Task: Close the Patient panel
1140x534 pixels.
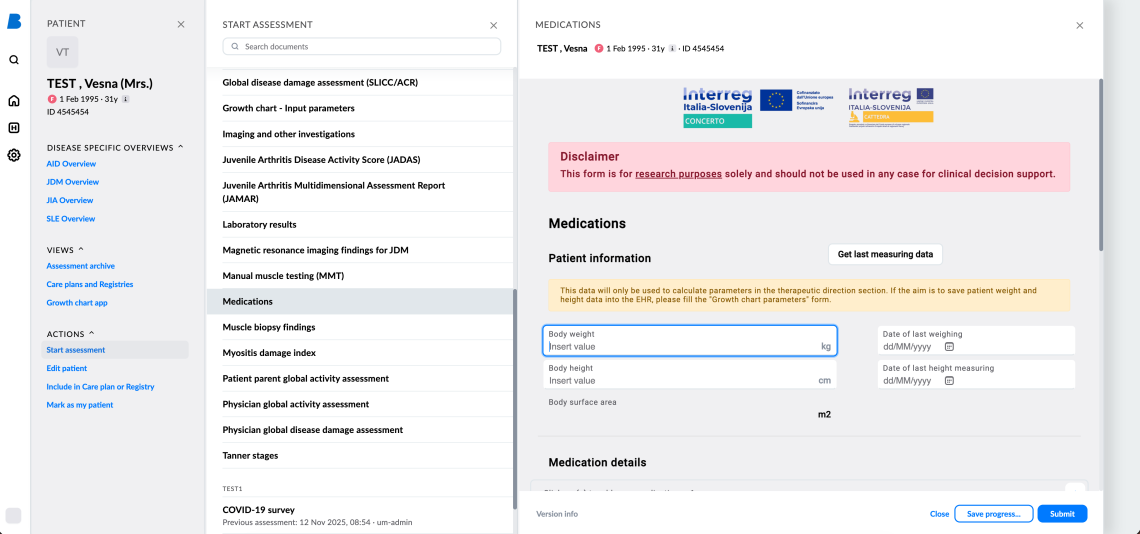Action: click(x=181, y=24)
